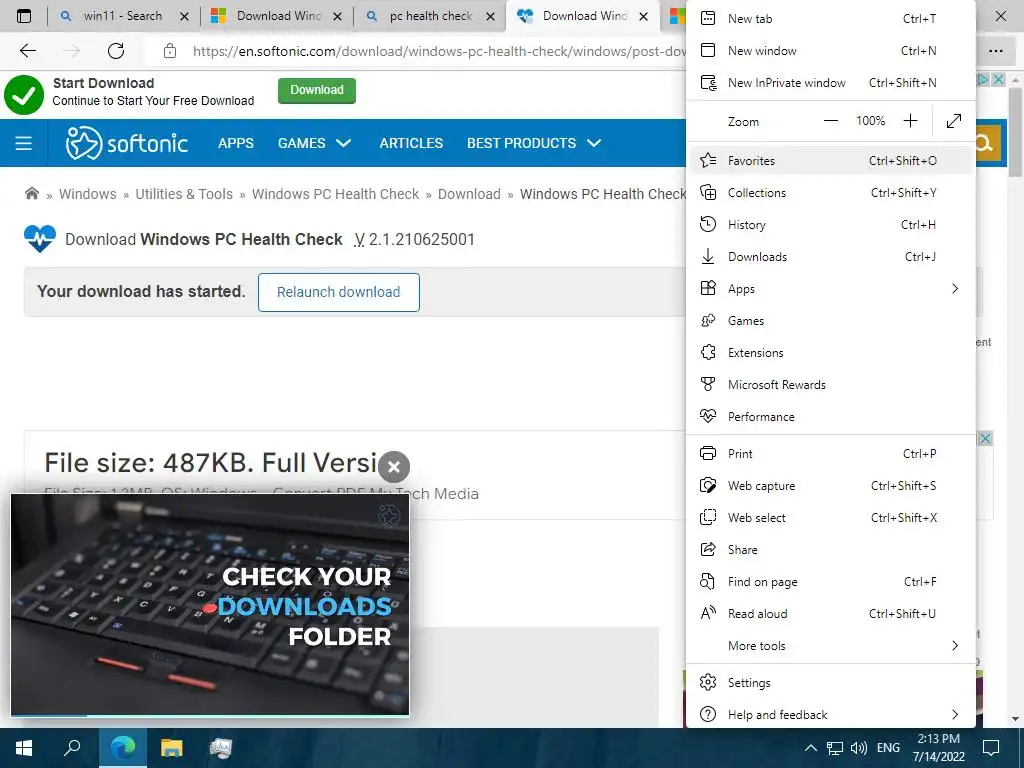Open Performance menu entry
Screen dimensions: 1024x768
pos(831,417)
